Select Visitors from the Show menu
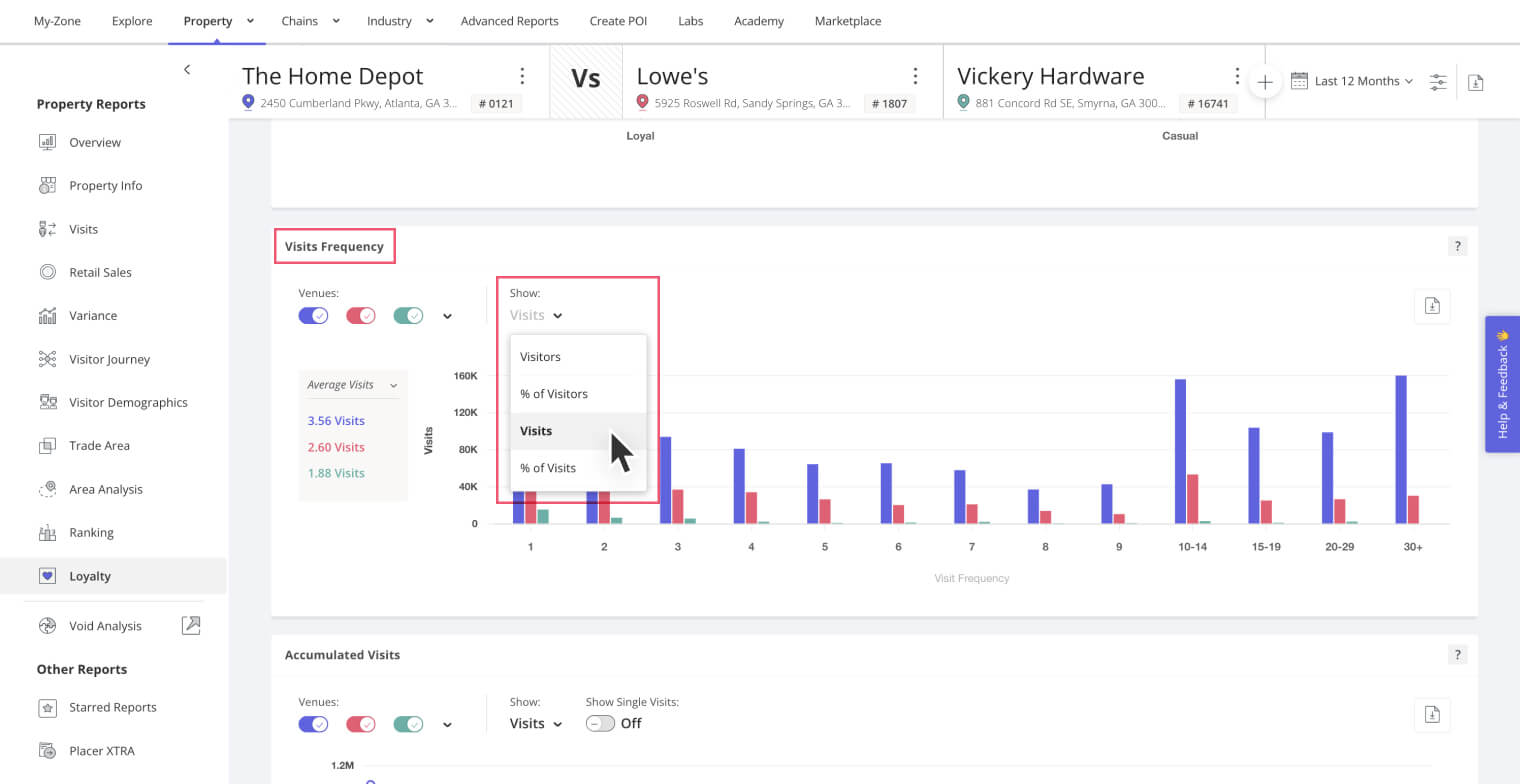 click(x=579, y=357)
